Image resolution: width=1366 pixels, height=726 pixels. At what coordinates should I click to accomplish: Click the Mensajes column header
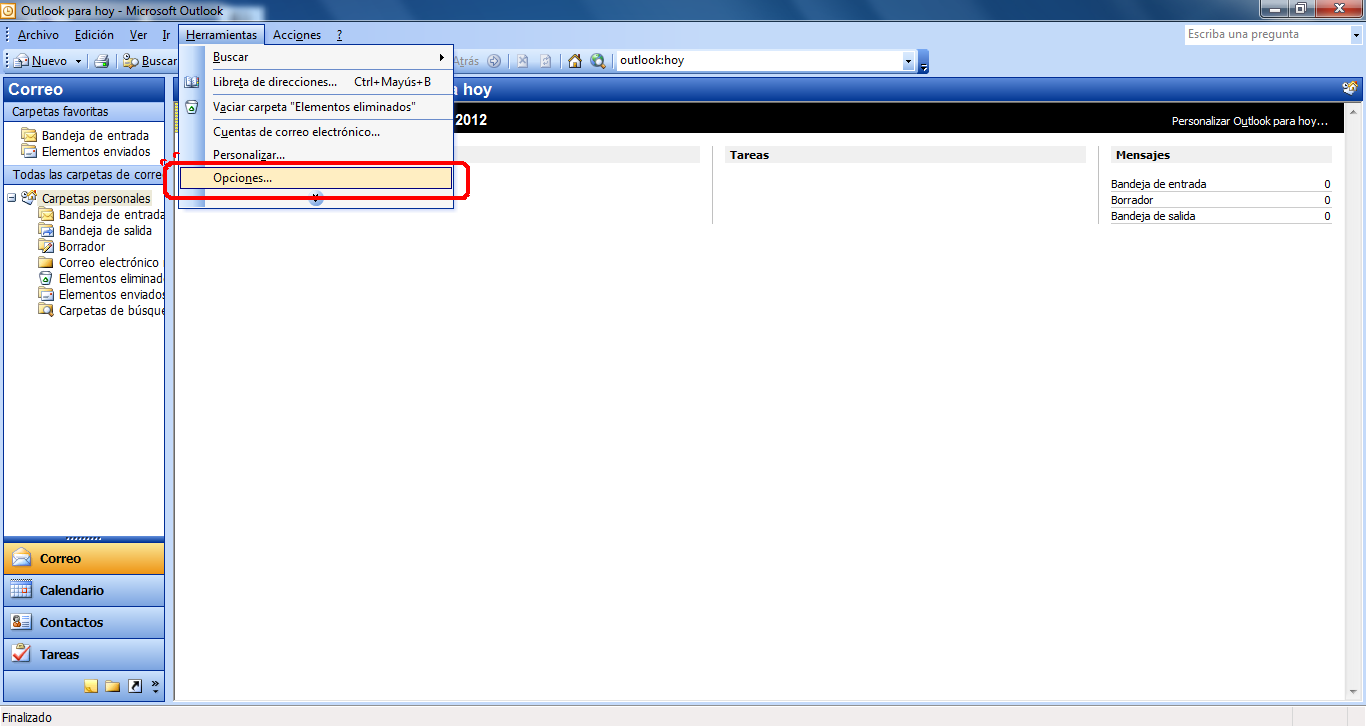[x=1221, y=155]
